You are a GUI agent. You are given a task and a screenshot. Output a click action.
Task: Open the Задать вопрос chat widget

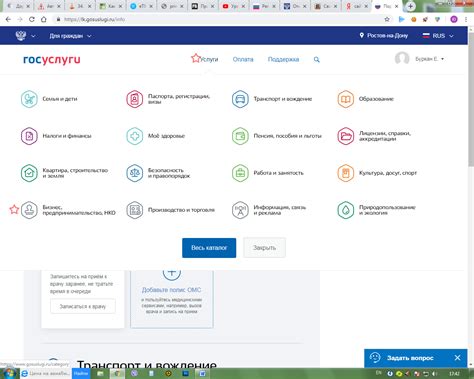[x=410, y=358]
